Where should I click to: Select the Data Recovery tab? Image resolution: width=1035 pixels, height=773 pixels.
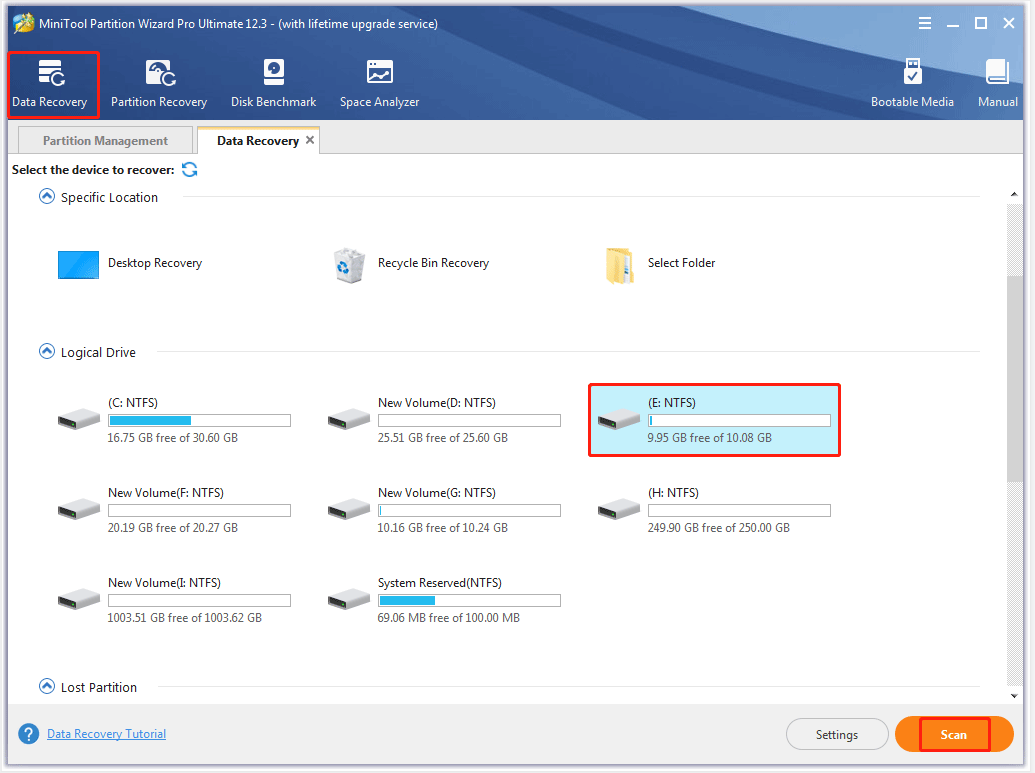pyautogui.click(x=258, y=141)
